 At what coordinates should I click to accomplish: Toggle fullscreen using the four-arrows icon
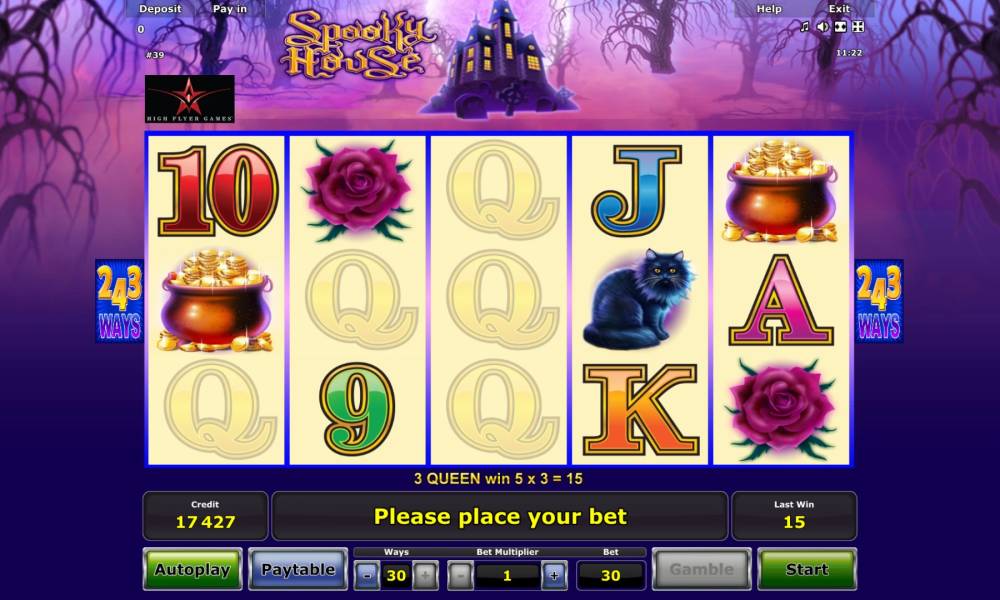[858, 27]
